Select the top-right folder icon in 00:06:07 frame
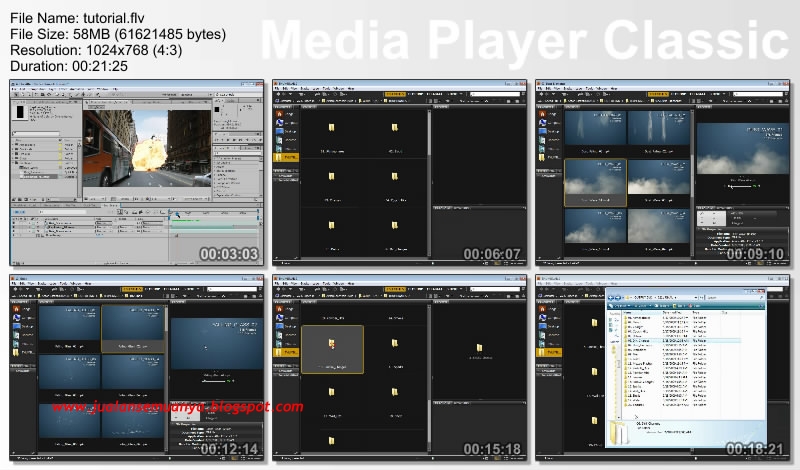800x470 pixels. coord(394,127)
